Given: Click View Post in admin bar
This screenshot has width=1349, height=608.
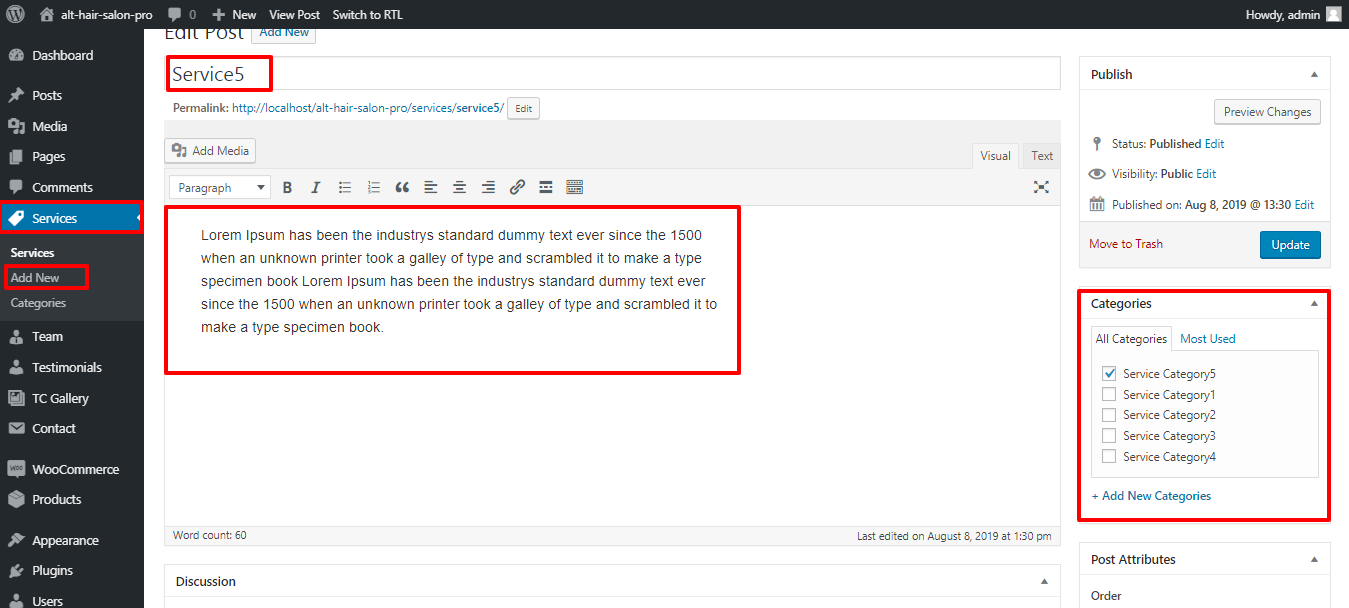Looking at the screenshot, I should [x=295, y=14].
